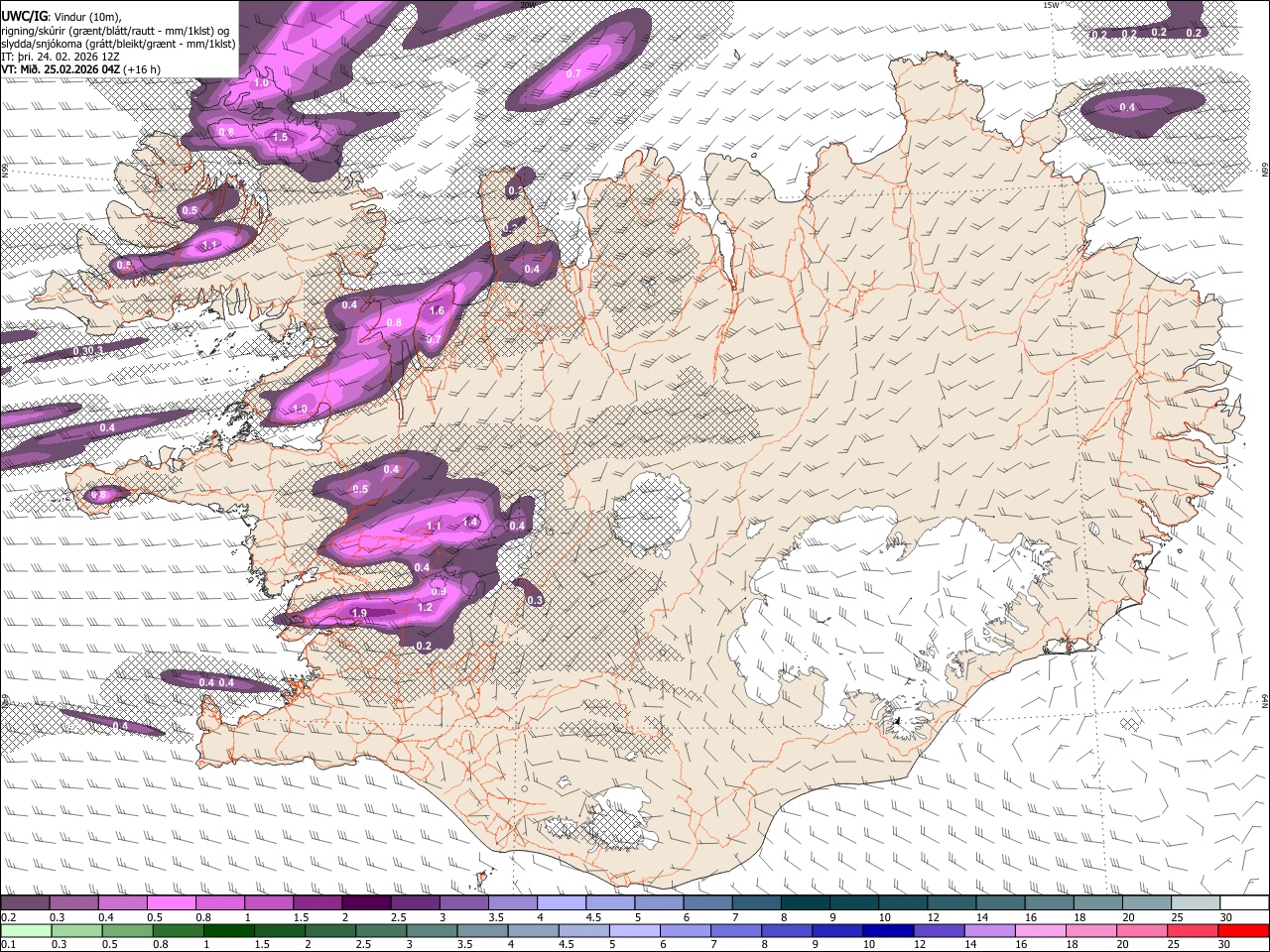
Task: Click the 1.5 purple swatch in snow legend
Action: coord(317,903)
